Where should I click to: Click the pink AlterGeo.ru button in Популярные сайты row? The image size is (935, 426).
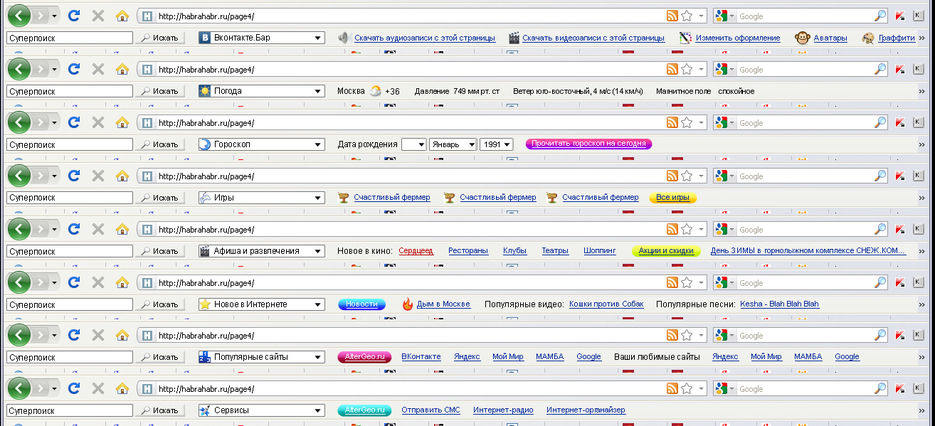(x=364, y=357)
